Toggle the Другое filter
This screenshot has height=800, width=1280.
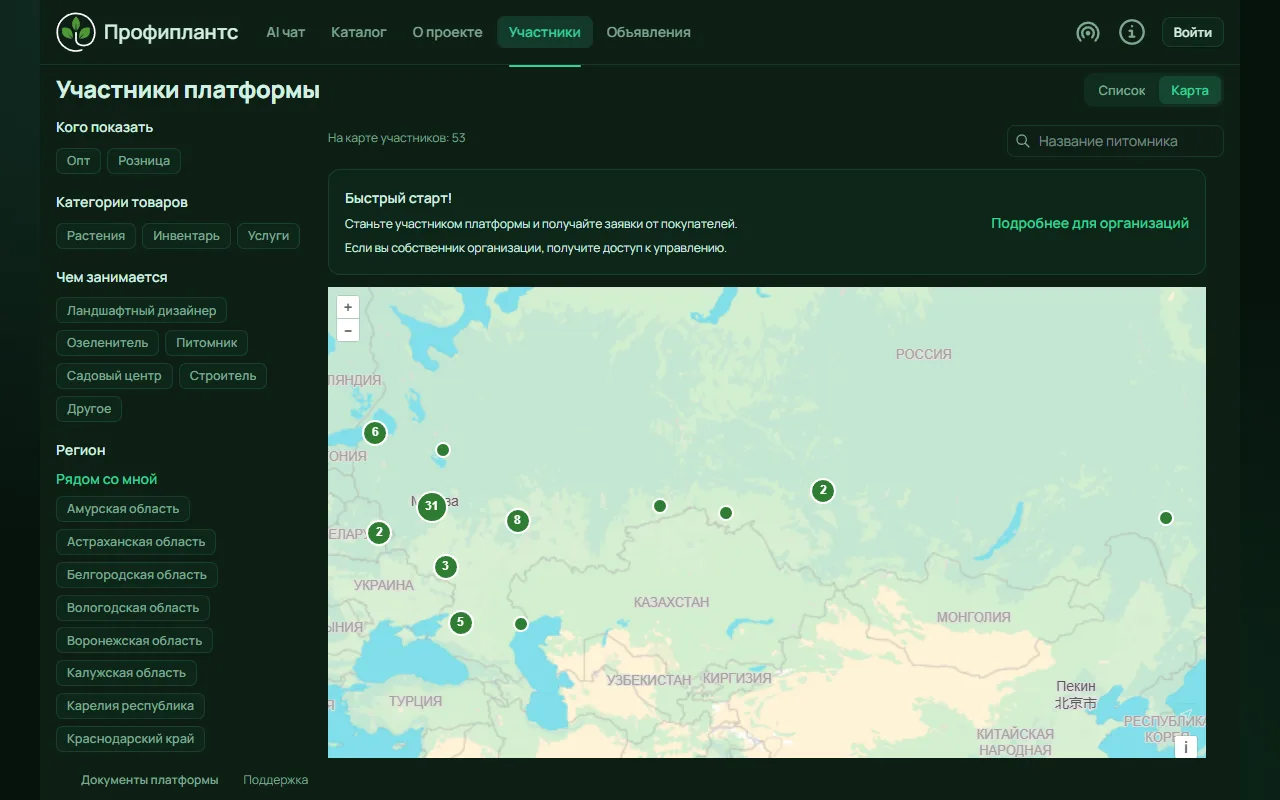tap(89, 409)
